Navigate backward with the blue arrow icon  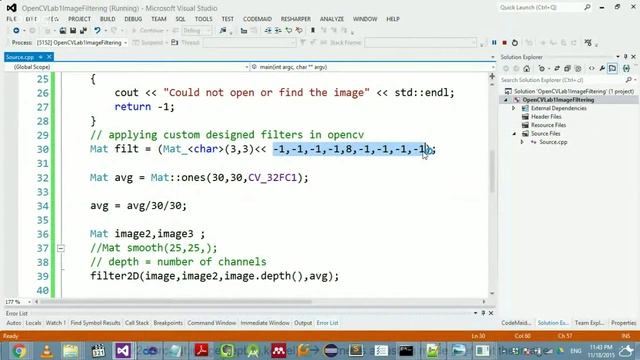tap(16, 30)
